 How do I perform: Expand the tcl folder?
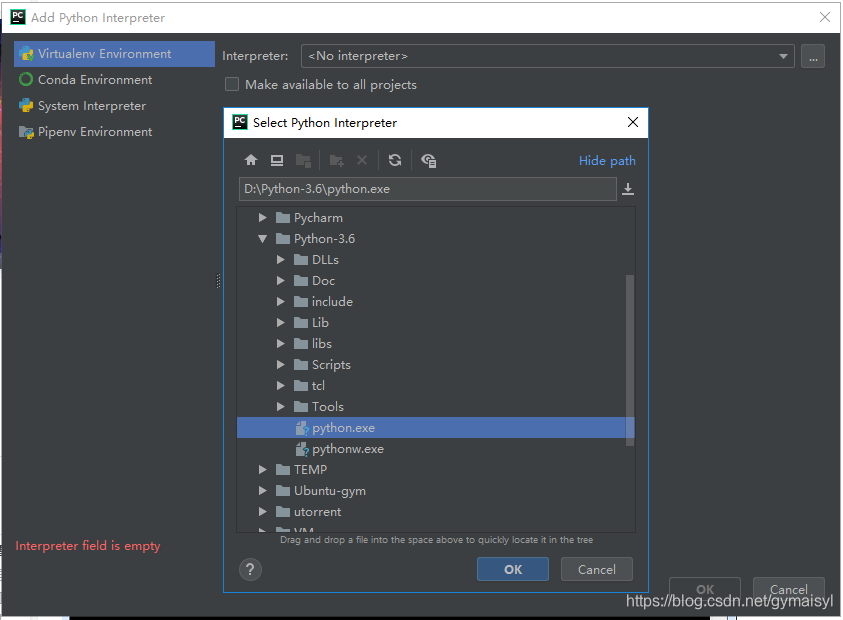[280, 386]
